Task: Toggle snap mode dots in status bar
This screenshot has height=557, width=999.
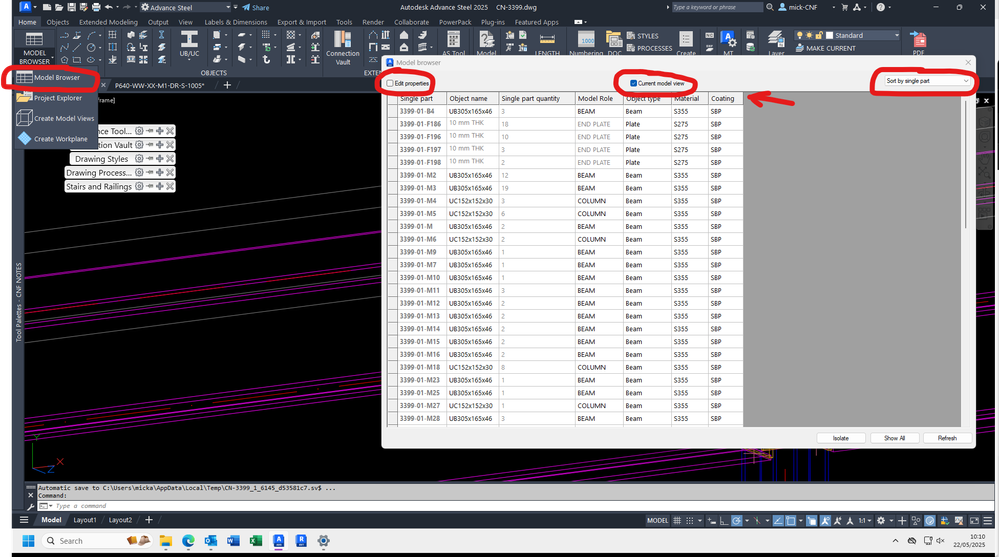Action: [x=689, y=521]
